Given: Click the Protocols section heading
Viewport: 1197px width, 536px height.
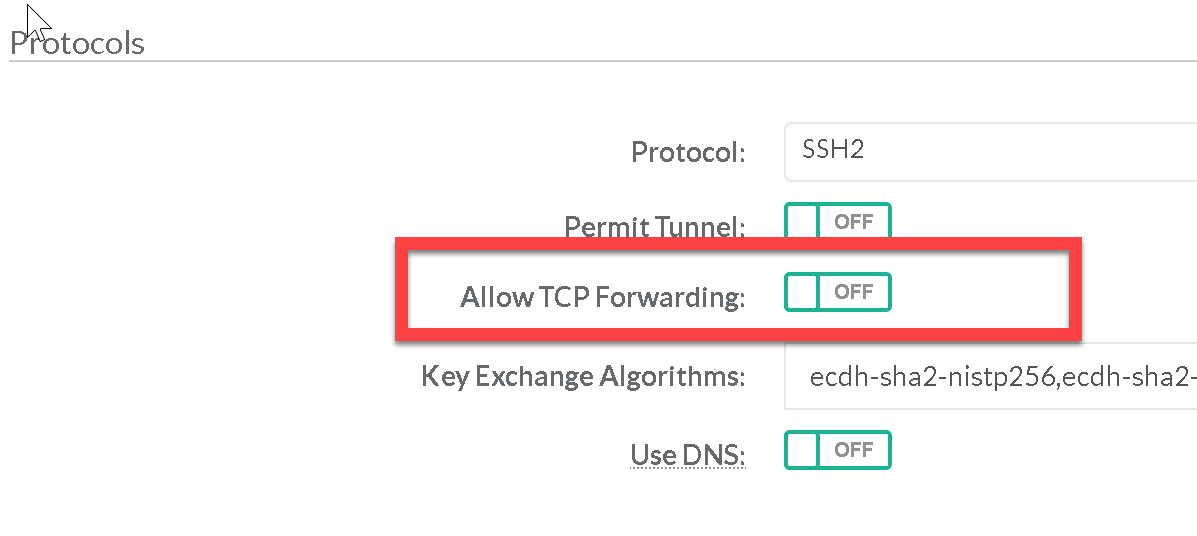Looking at the screenshot, I should [x=77, y=44].
